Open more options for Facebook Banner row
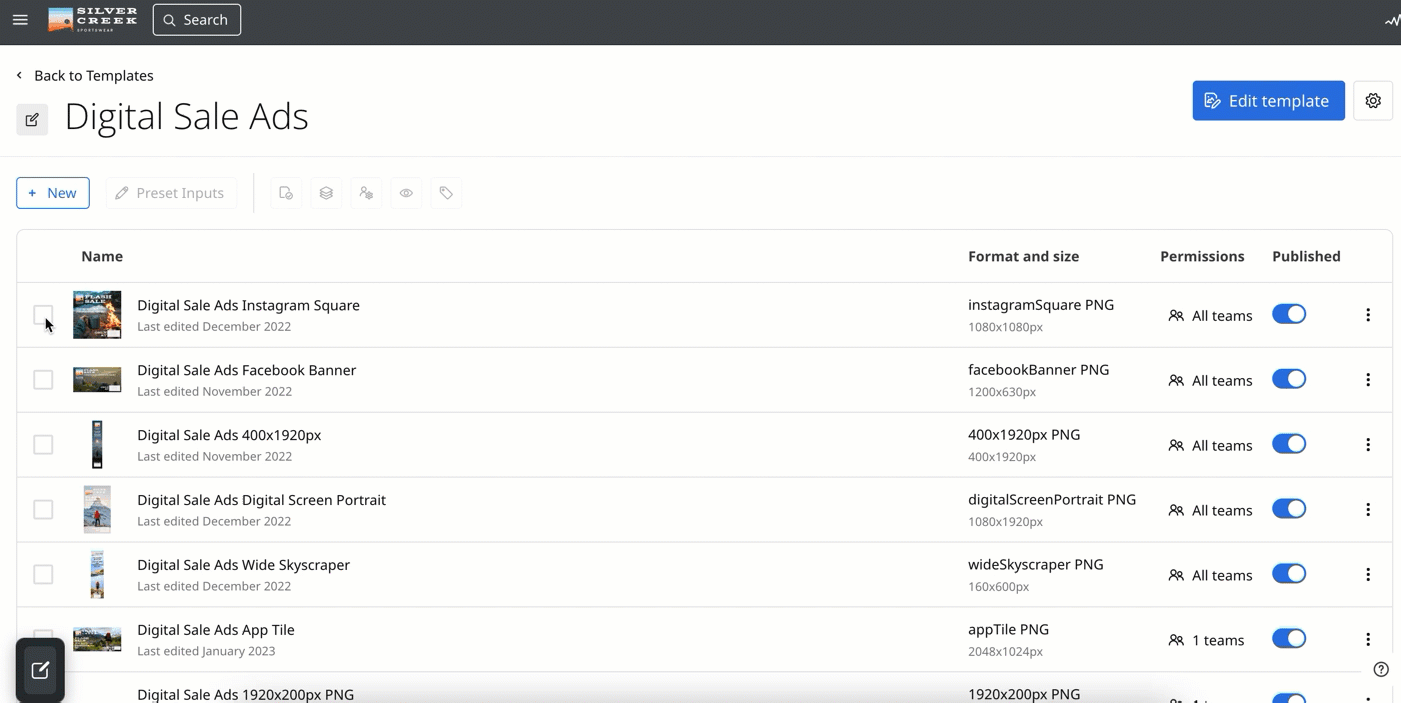1401x703 pixels. [x=1368, y=380]
